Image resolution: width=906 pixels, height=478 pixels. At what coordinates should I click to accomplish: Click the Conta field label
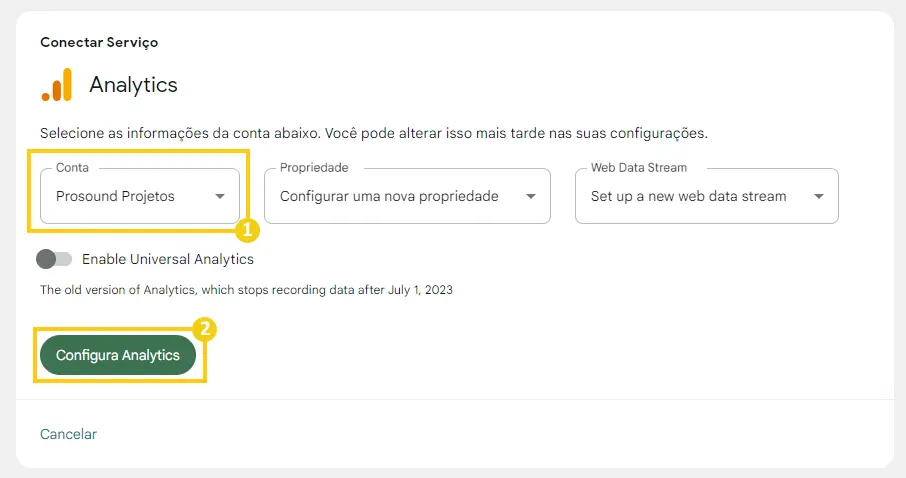click(x=72, y=168)
